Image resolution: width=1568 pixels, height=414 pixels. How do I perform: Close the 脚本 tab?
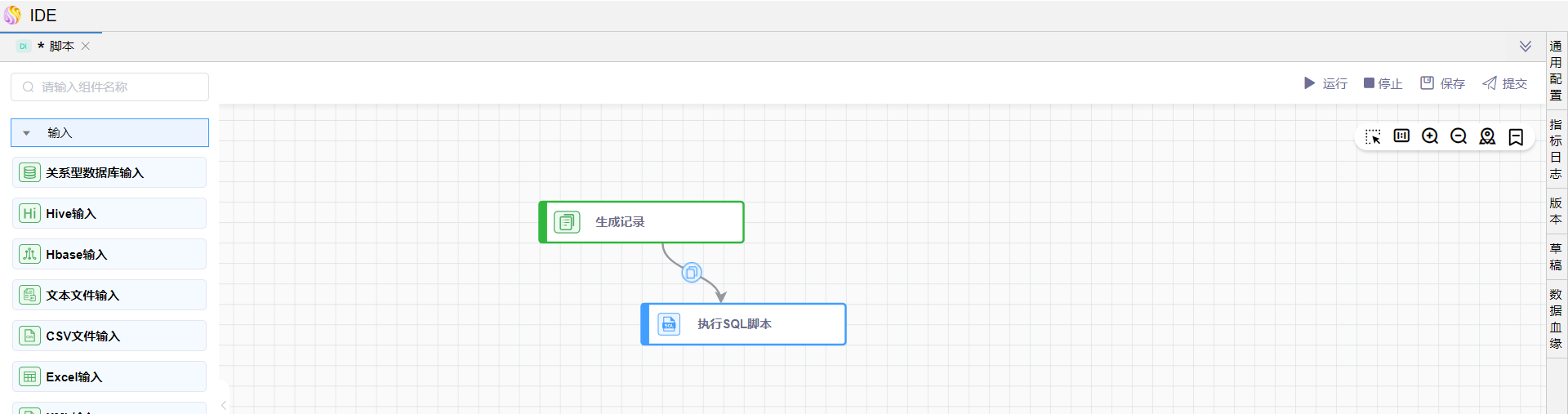click(x=86, y=47)
